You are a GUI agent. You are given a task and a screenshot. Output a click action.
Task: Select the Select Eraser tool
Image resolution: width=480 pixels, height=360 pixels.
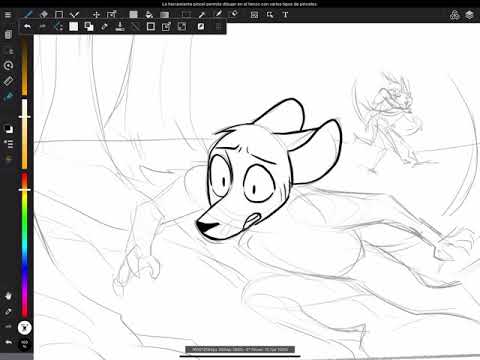pos(234,14)
